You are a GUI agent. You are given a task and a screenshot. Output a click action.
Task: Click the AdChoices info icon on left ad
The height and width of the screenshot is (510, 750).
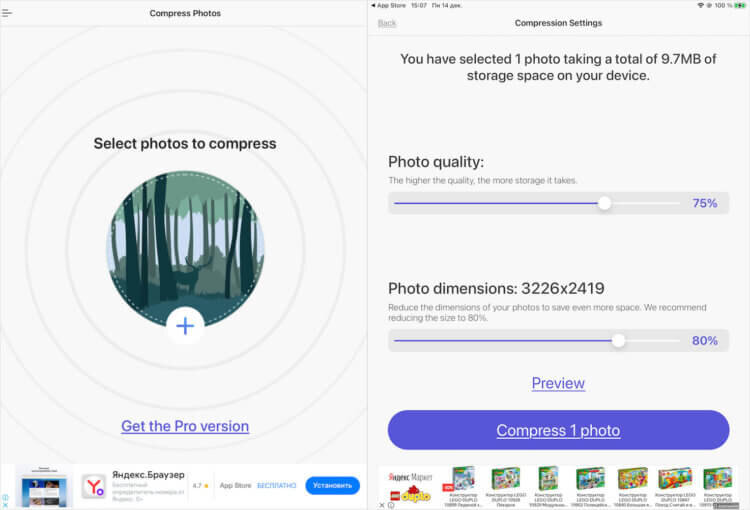(5, 498)
